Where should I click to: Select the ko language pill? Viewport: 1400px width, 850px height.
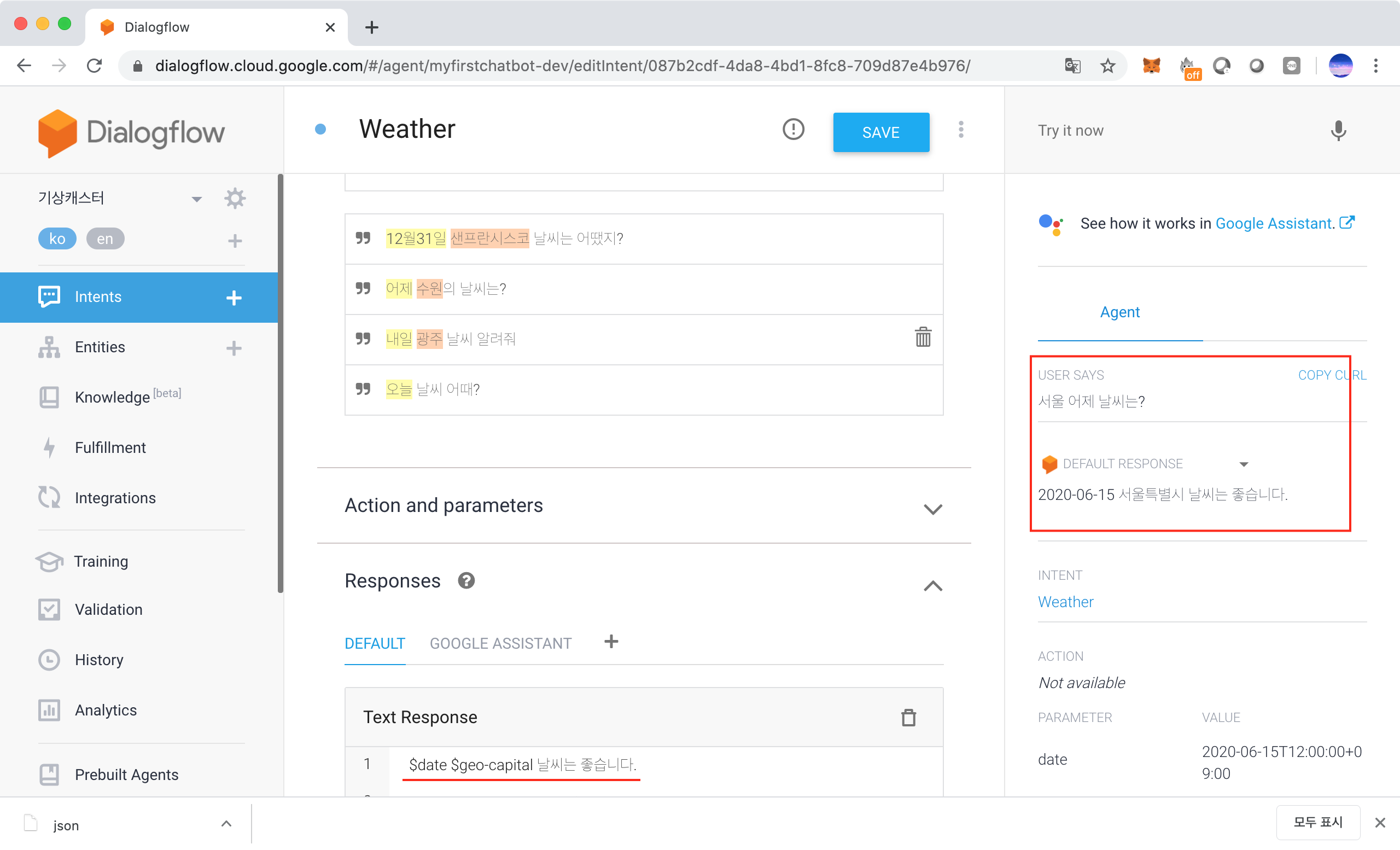tap(57, 238)
